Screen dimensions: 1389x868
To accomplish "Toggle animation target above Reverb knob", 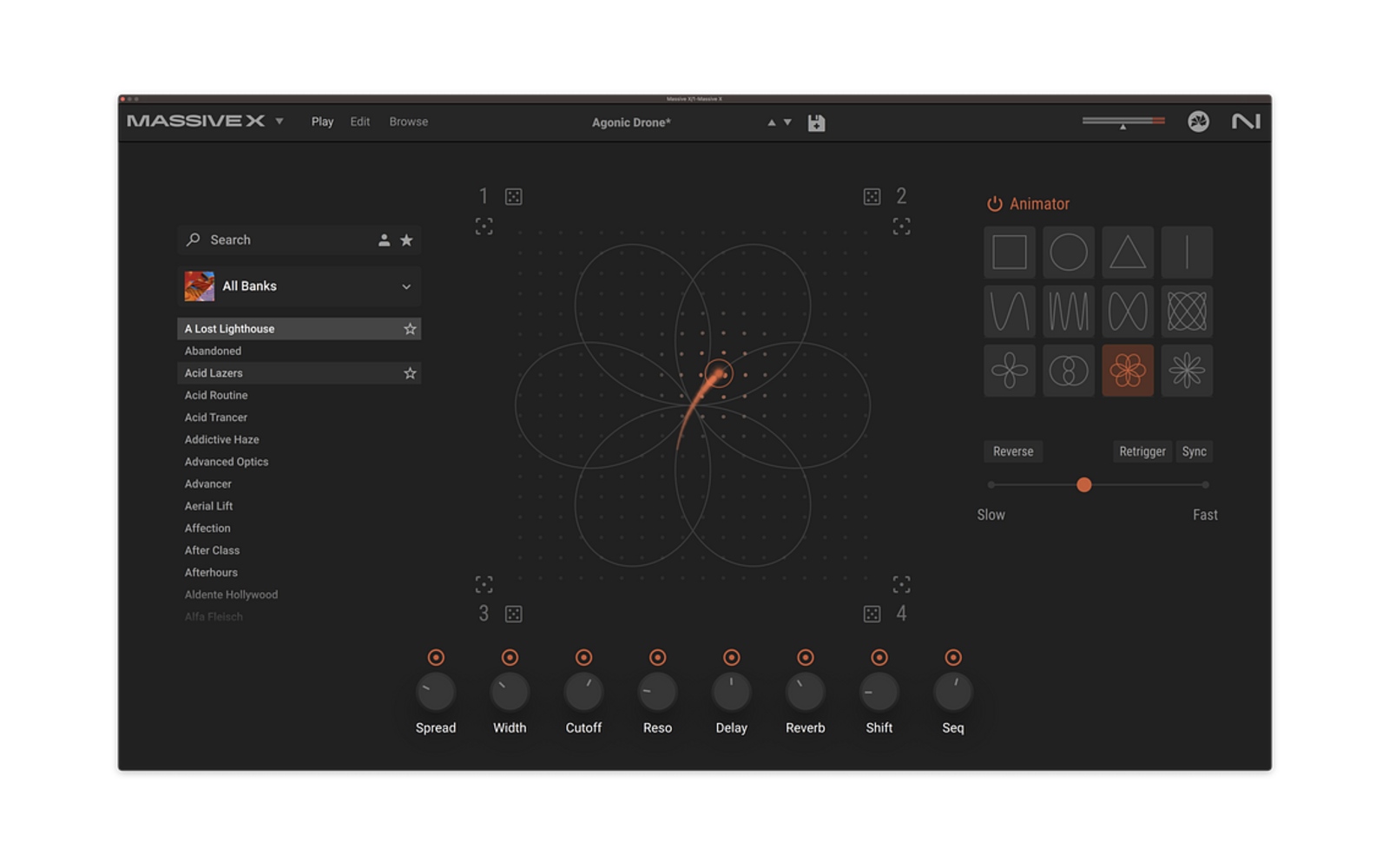I will click(x=806, y=658).
